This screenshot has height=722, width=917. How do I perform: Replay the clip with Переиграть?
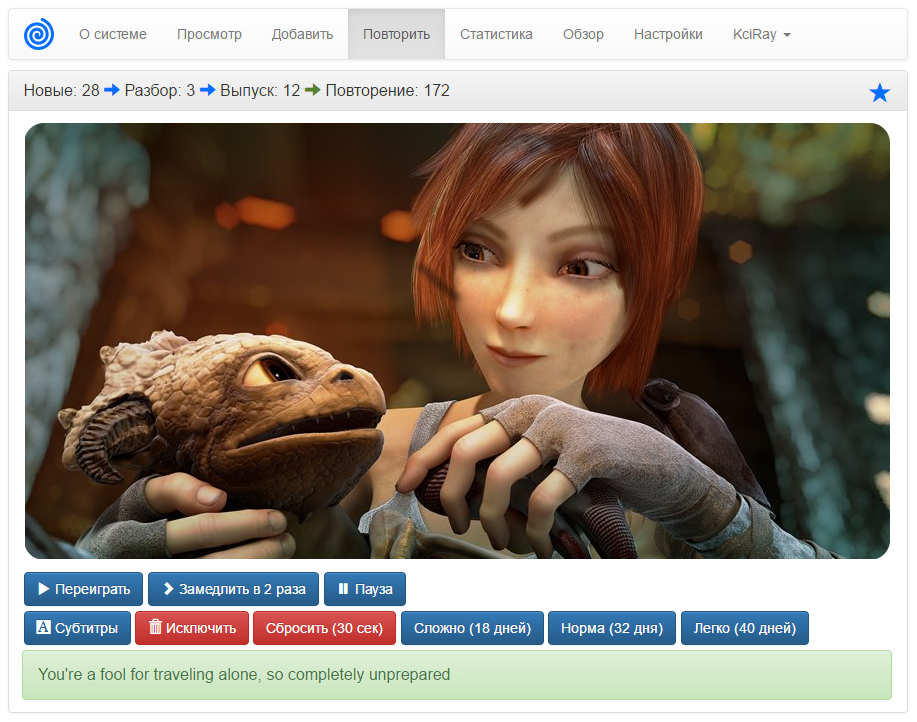(x=83, y=589)
